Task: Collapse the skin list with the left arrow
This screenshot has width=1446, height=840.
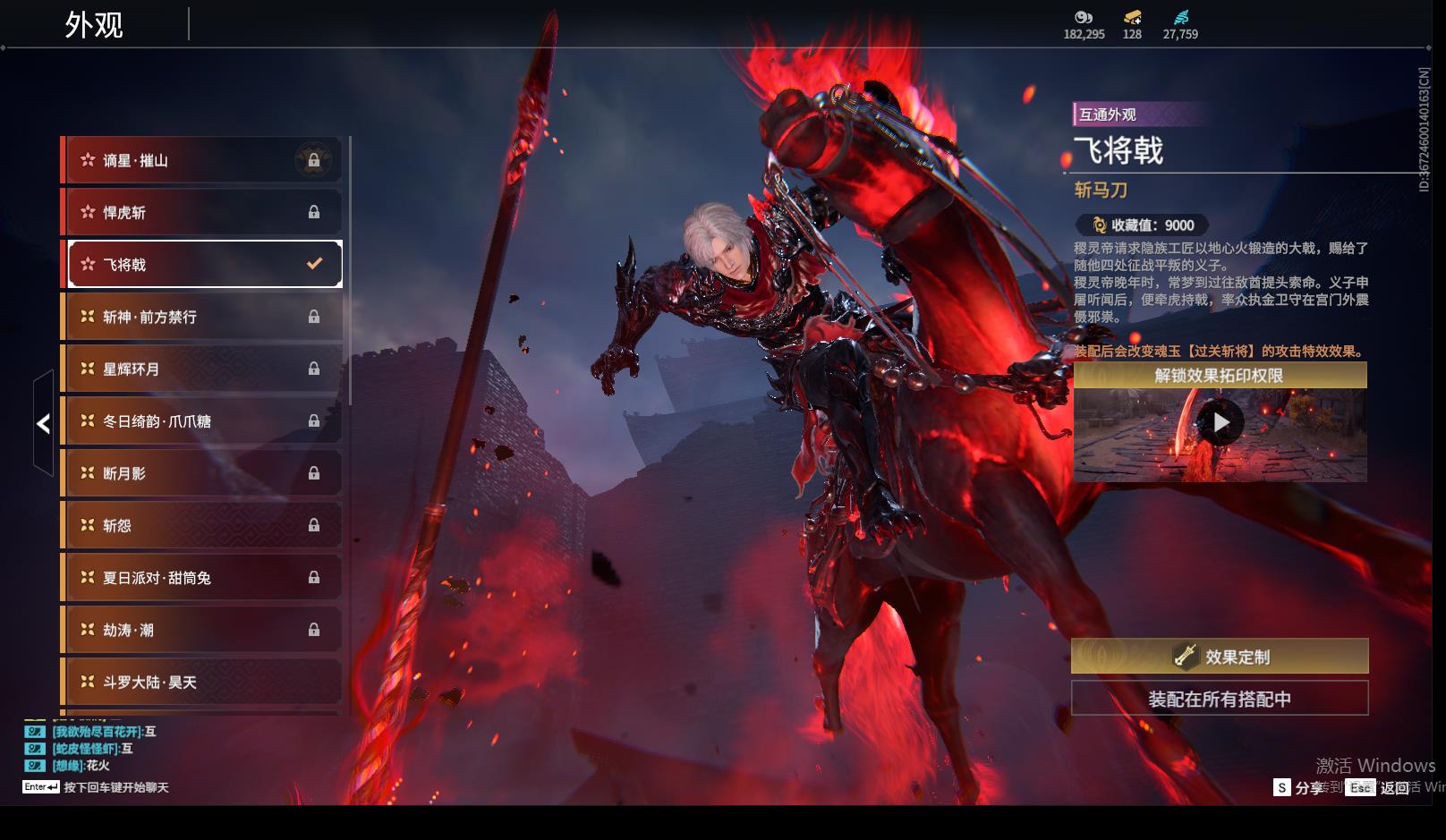Action: tap(43, 423)
